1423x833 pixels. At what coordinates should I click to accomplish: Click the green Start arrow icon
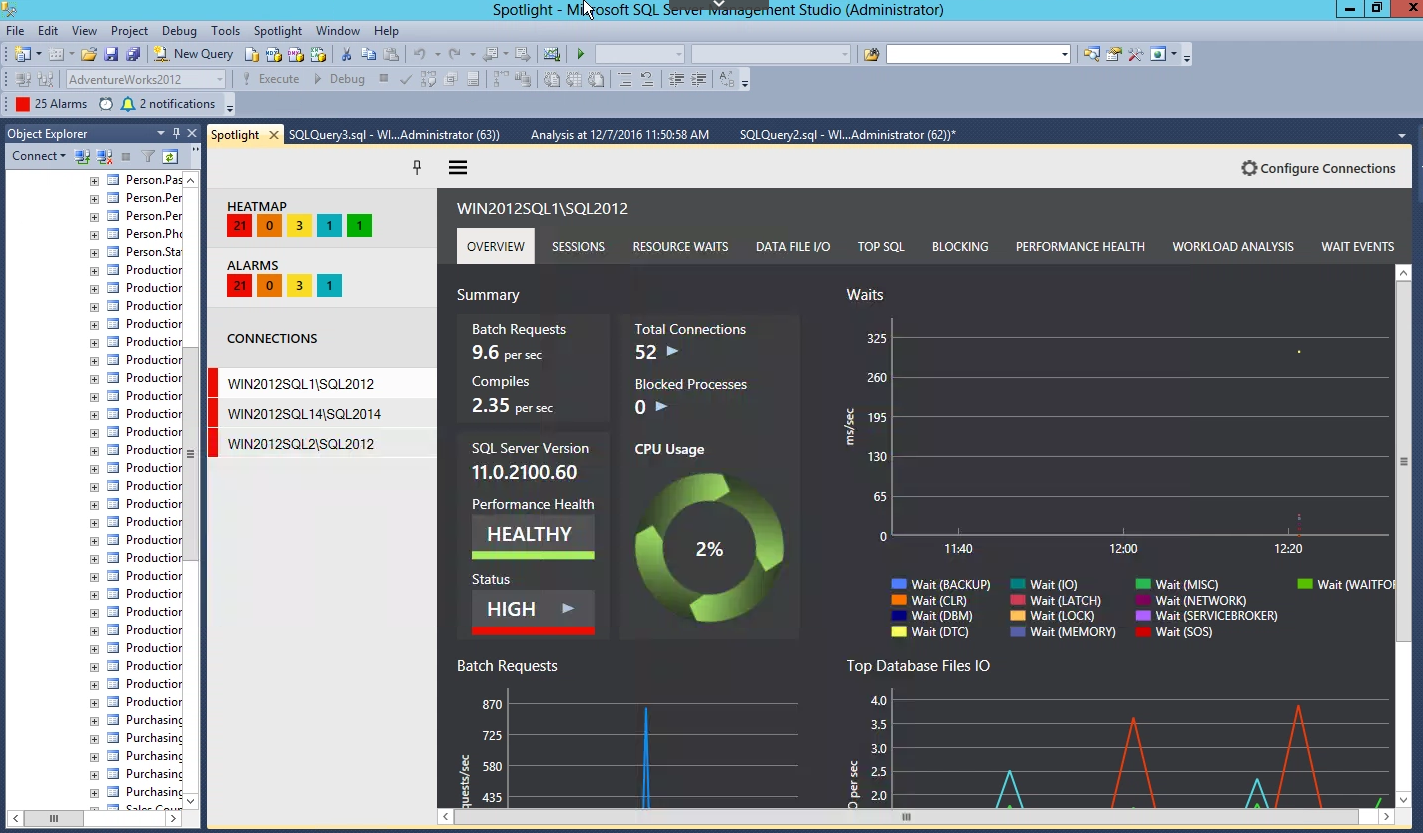coord(580,54)
